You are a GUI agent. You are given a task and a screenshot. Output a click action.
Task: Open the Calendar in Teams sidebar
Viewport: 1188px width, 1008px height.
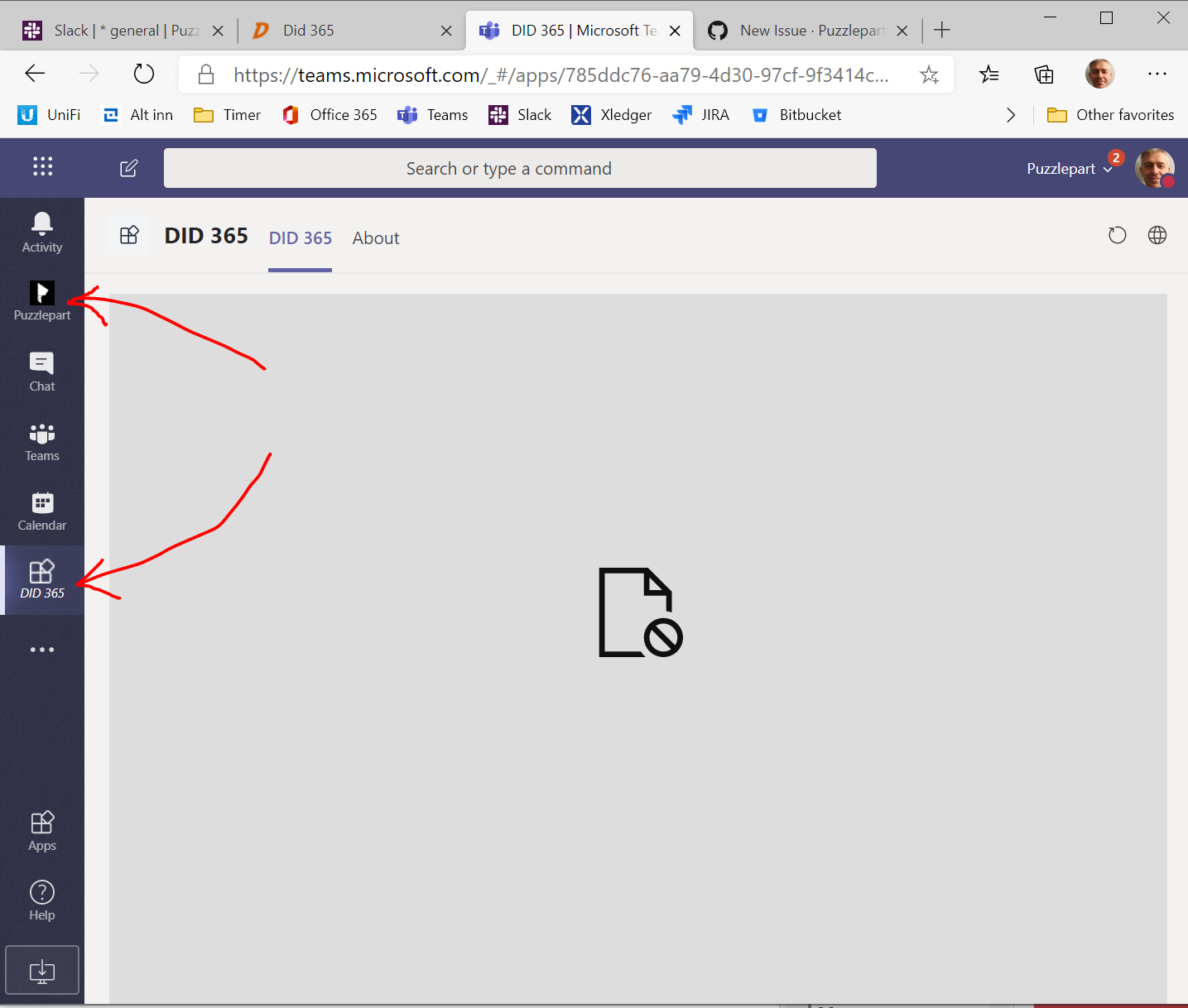pyautogui.click(x=42, y=511)
